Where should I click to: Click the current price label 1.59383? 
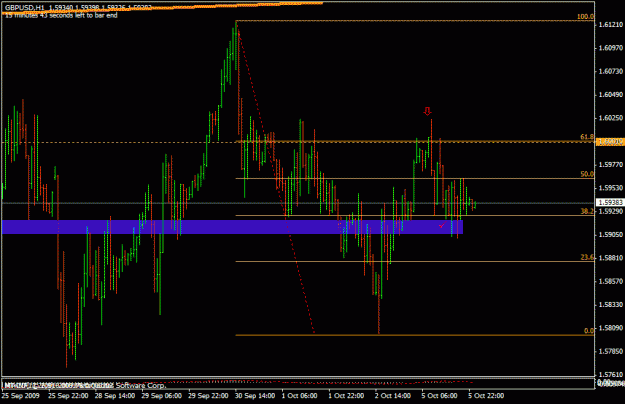click(610, 202)
